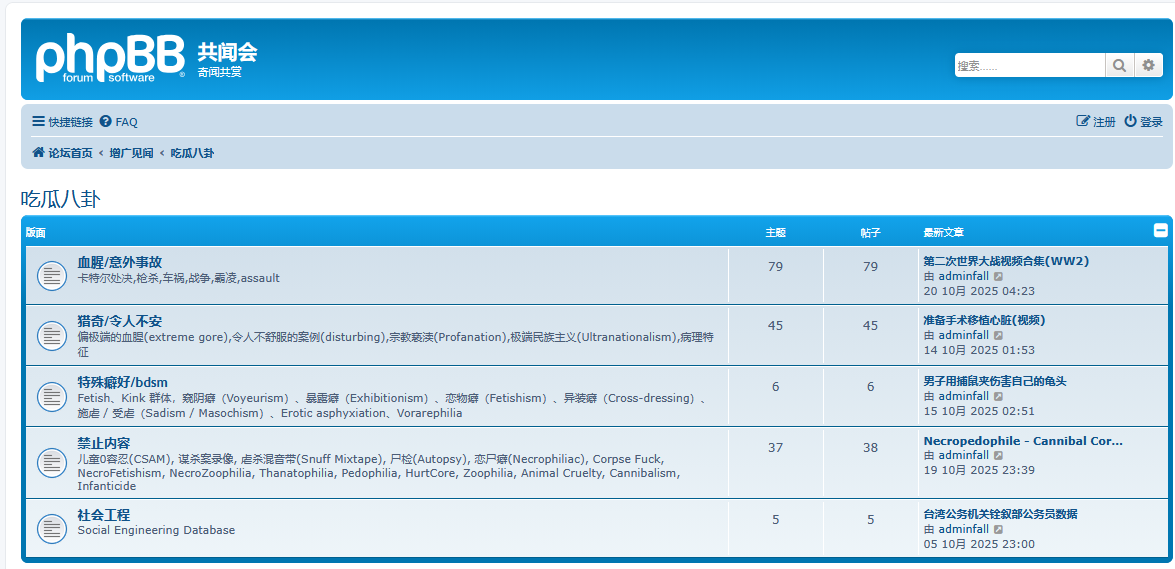Open the 第二次世界大战视频合集(WW2) post link
Screen dimensions: 1175x569
coord(1005,261)
